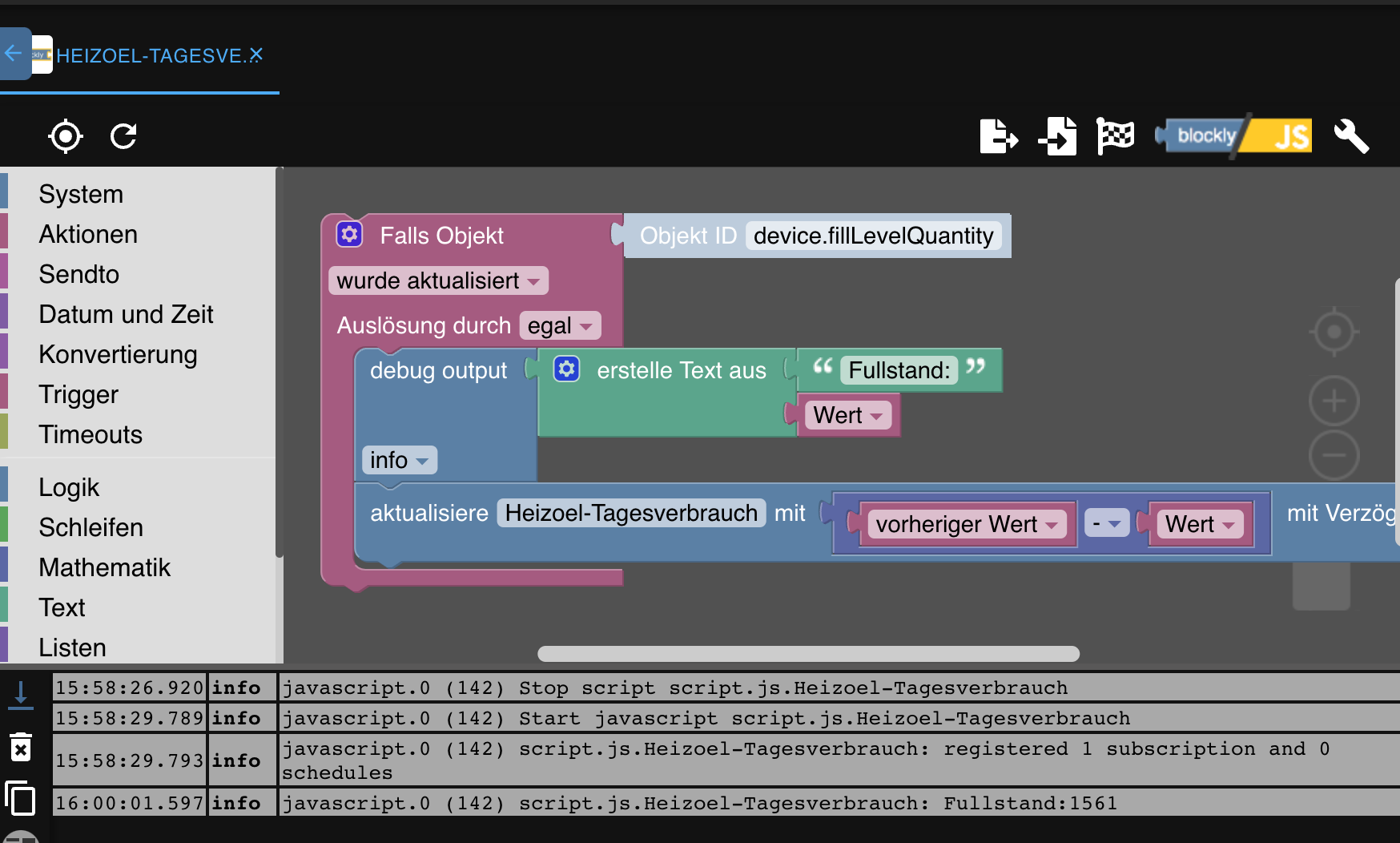Open the Sendto block category
Screen dimensions: 1400x843
(78, 274)
